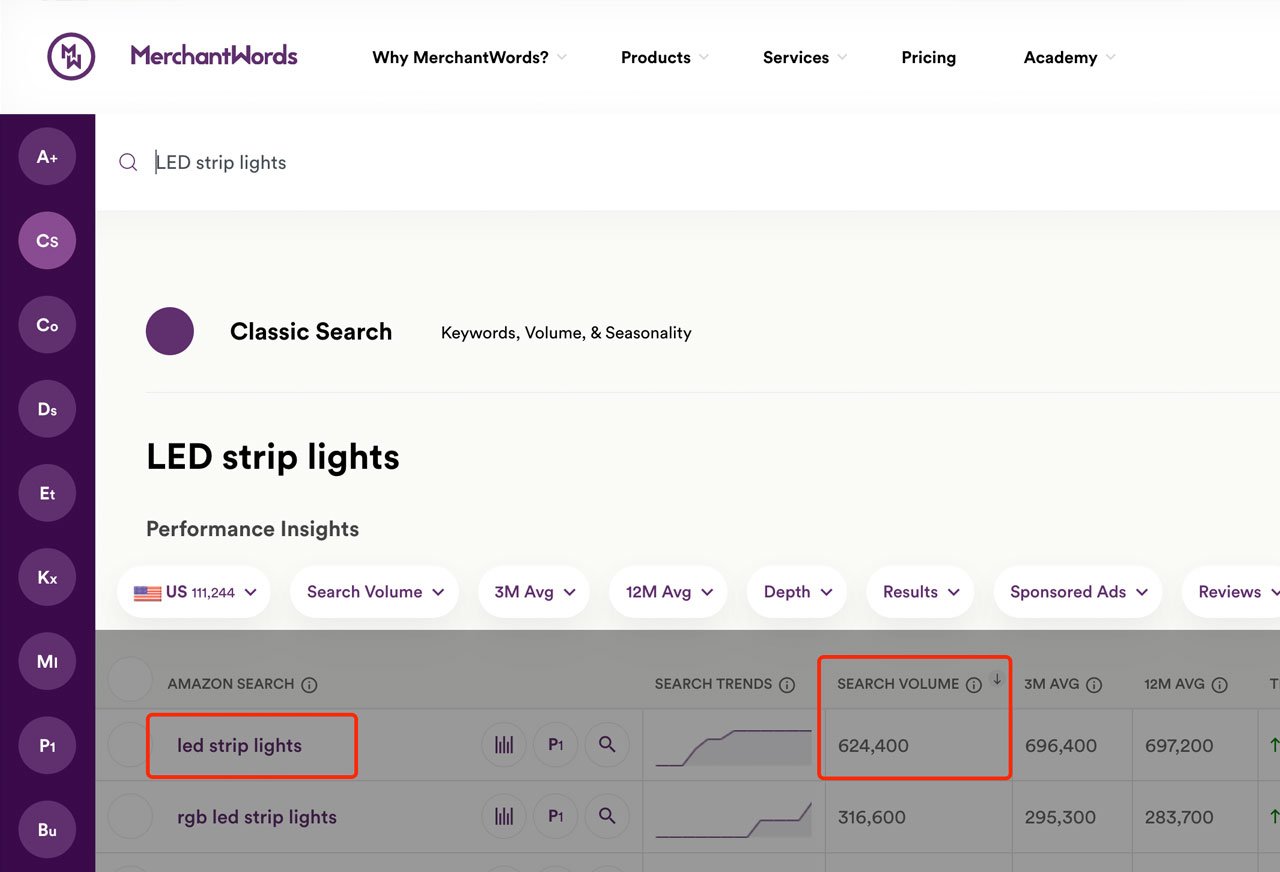Screen dimensions: 1280x872
Task: Open the MI sidebar tool
Action: coord(47,662)
